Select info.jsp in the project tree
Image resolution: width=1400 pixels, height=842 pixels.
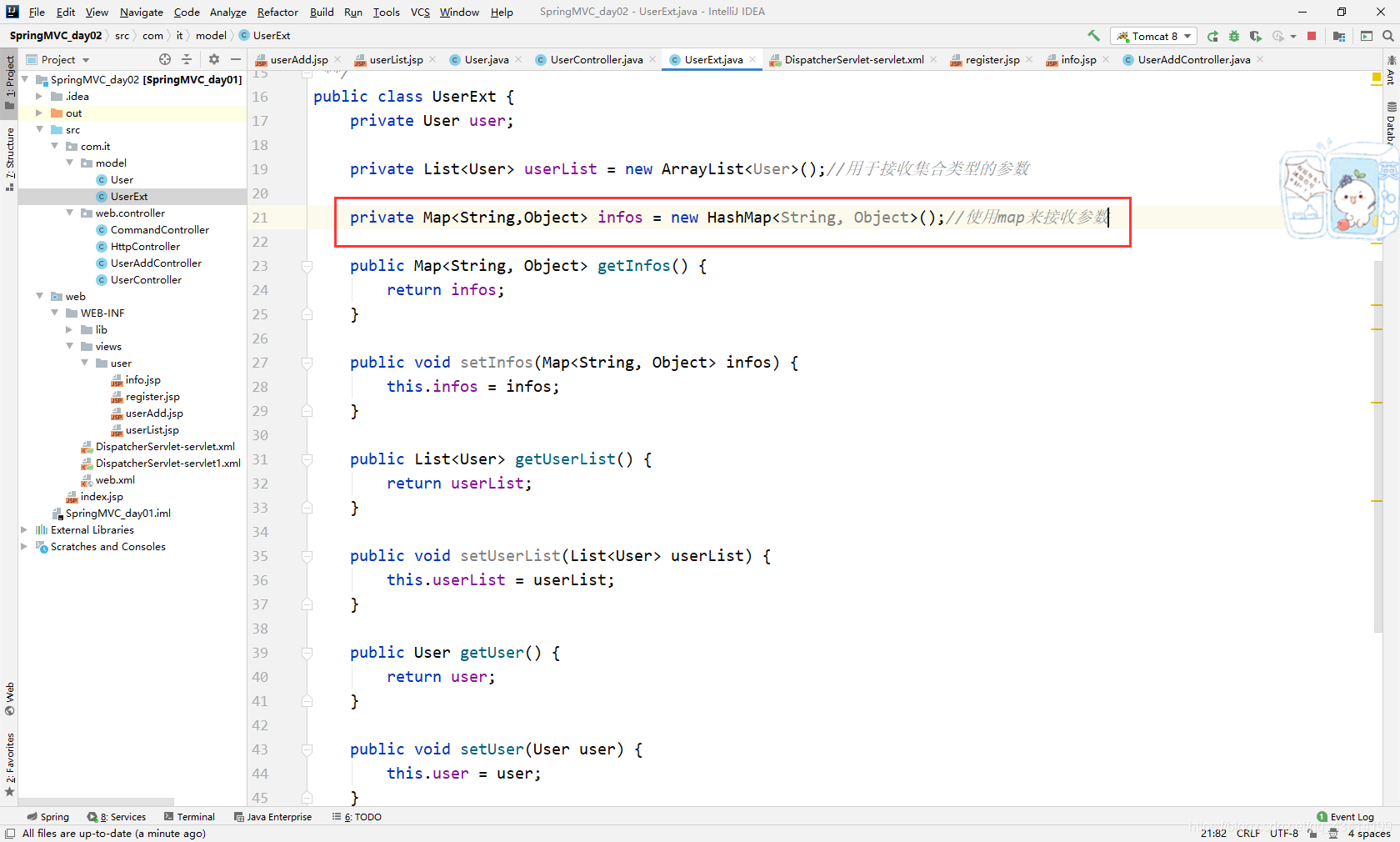pos(142,380)
